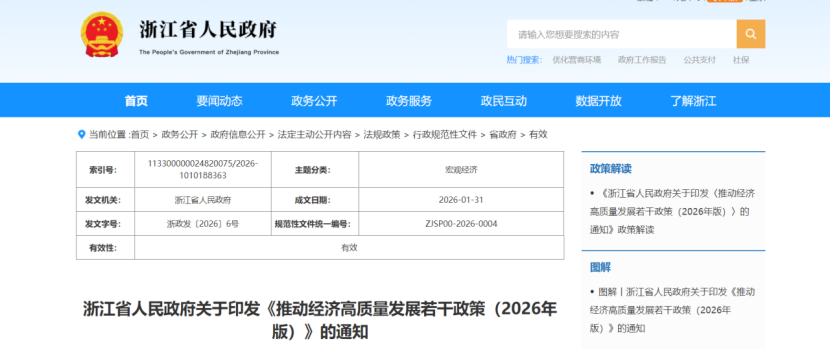Click the 主题分类 label cell
This screenshot has width=830, height=364.
pos(315,169)
